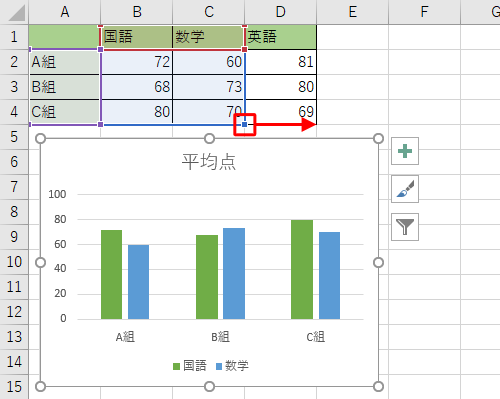Select the green 国語 bar for C組

tap(302, 269)
